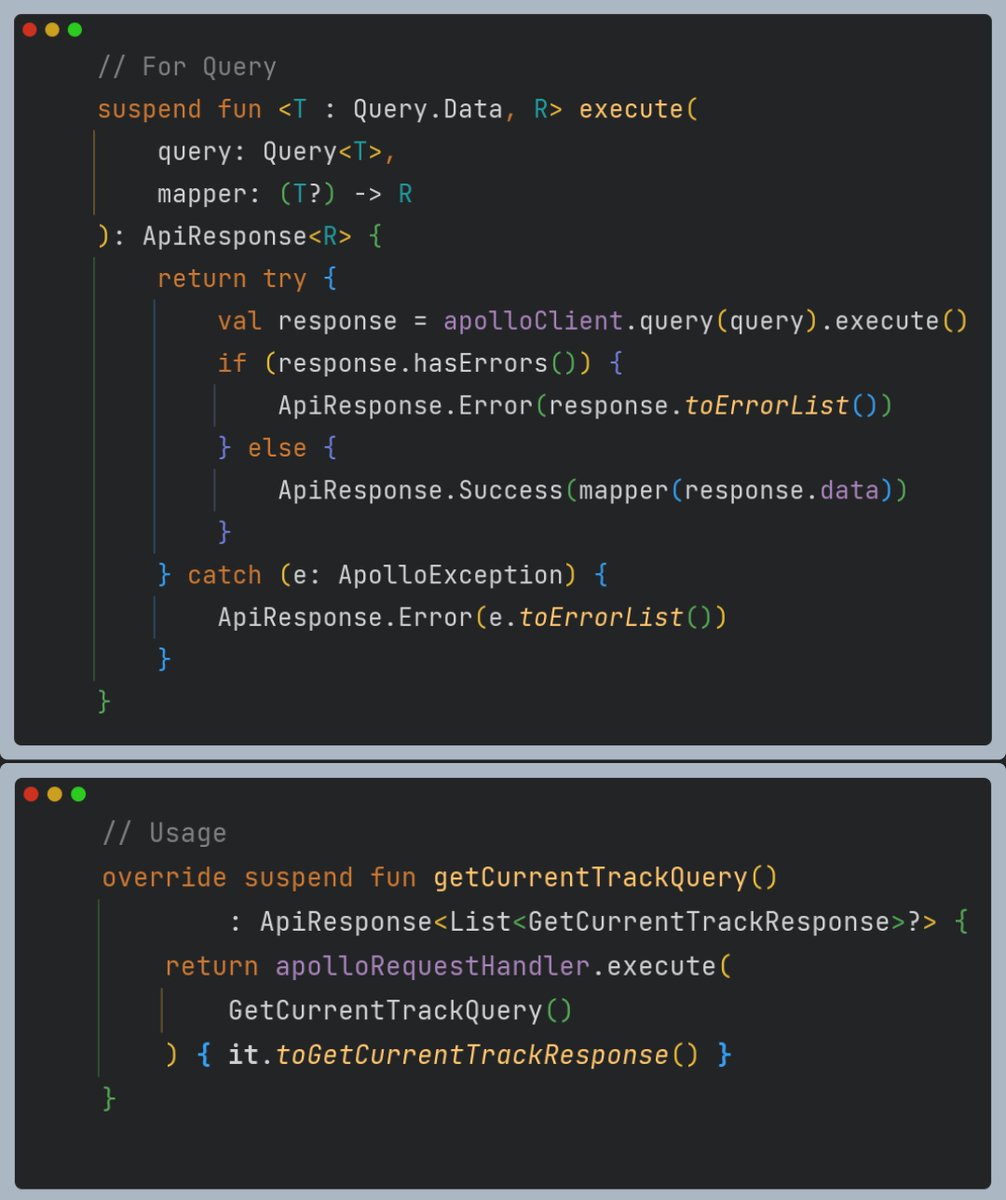Click the "ApiResponse.Error(e.toErrorList())" line
1006x1200 pixels.
point(472,618)
